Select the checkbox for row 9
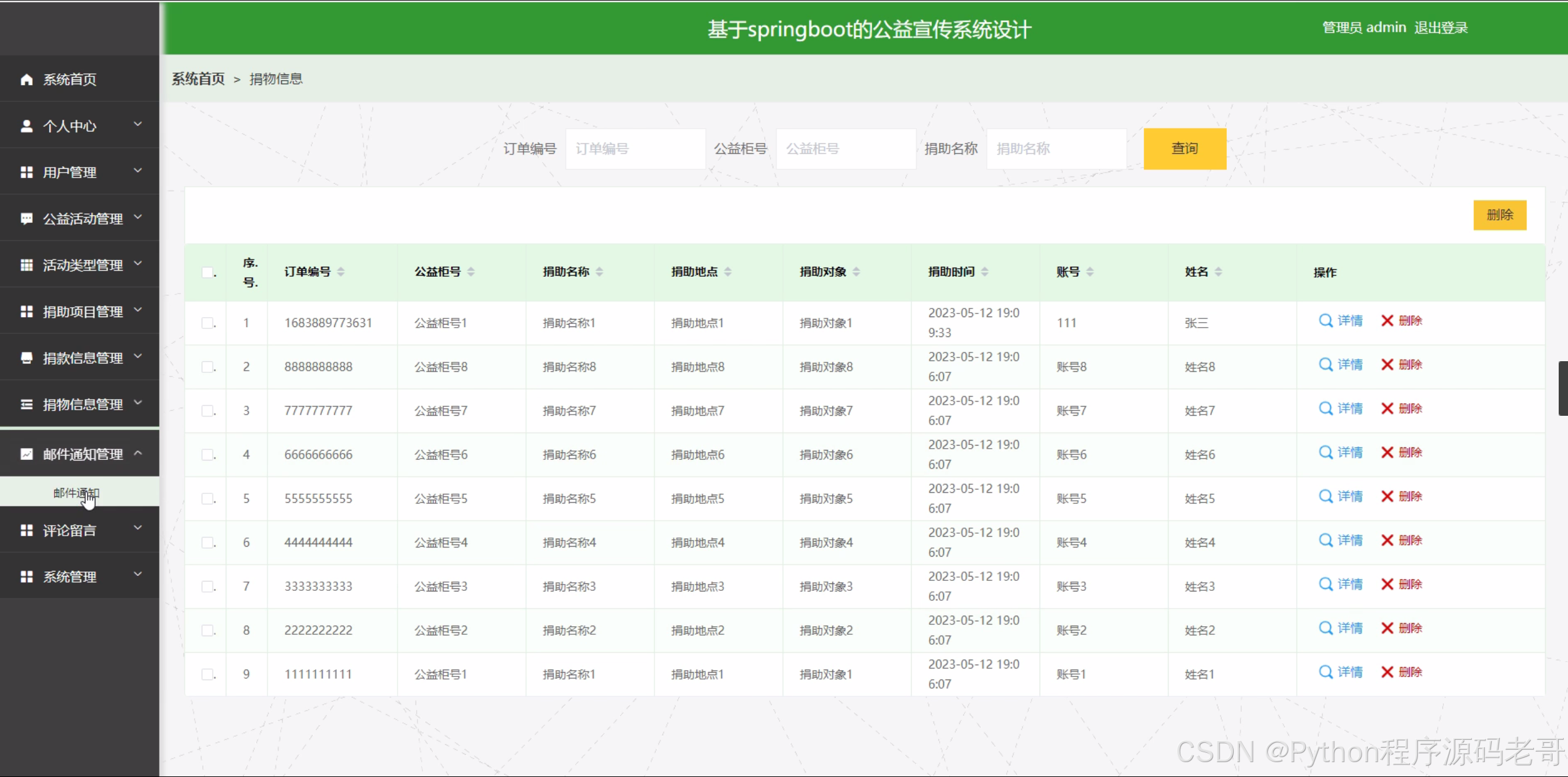This screenshot has width=1568, height=777. [207, 674]
